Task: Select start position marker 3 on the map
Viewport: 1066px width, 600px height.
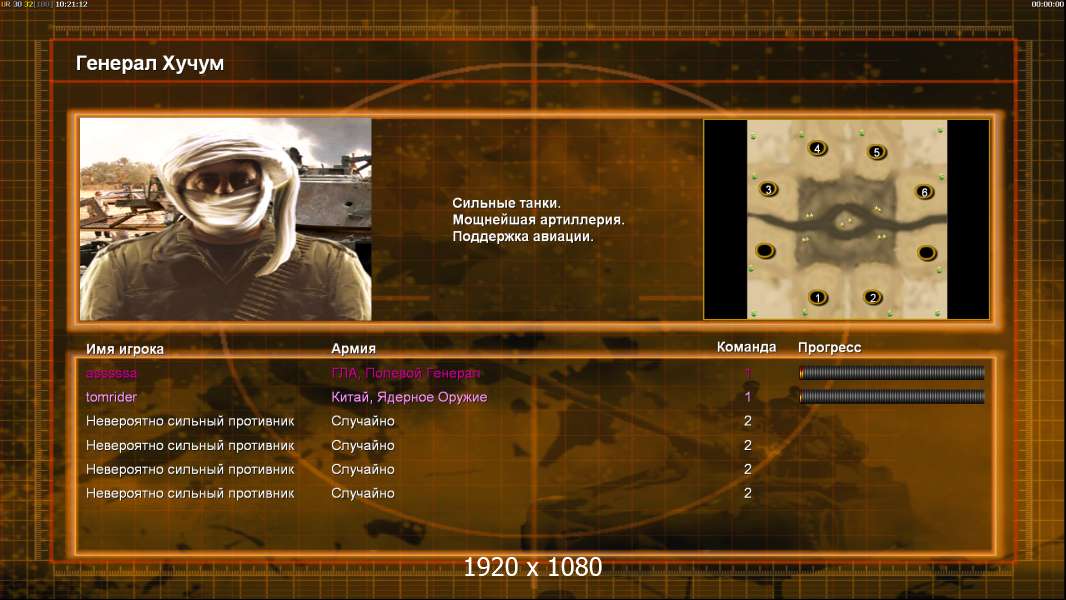Action: (x=768, y=189)
